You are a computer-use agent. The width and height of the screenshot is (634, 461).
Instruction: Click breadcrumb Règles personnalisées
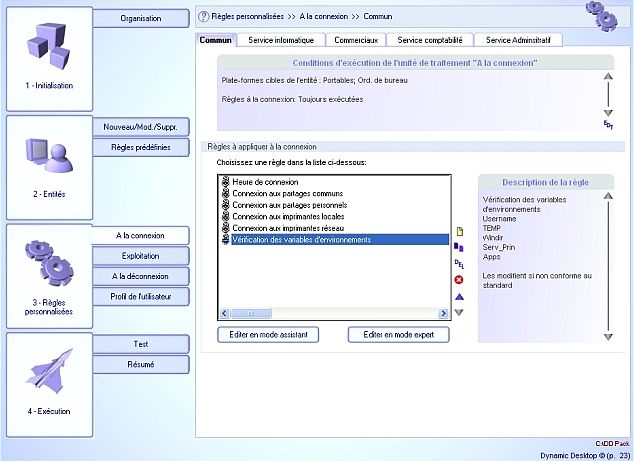tap(247, 17)
